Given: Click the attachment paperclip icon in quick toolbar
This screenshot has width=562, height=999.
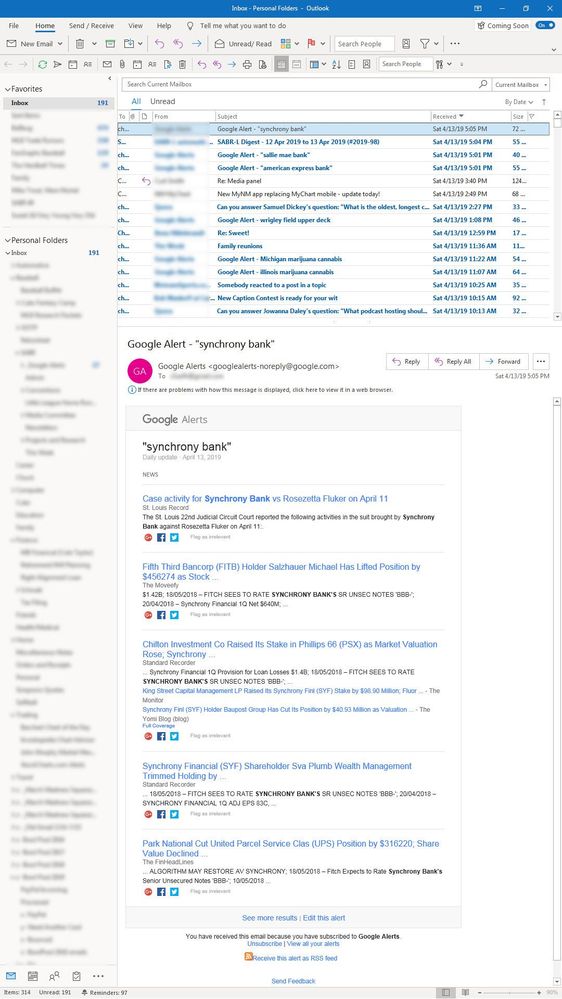Looking at the screenshot, I should (122, 64).
